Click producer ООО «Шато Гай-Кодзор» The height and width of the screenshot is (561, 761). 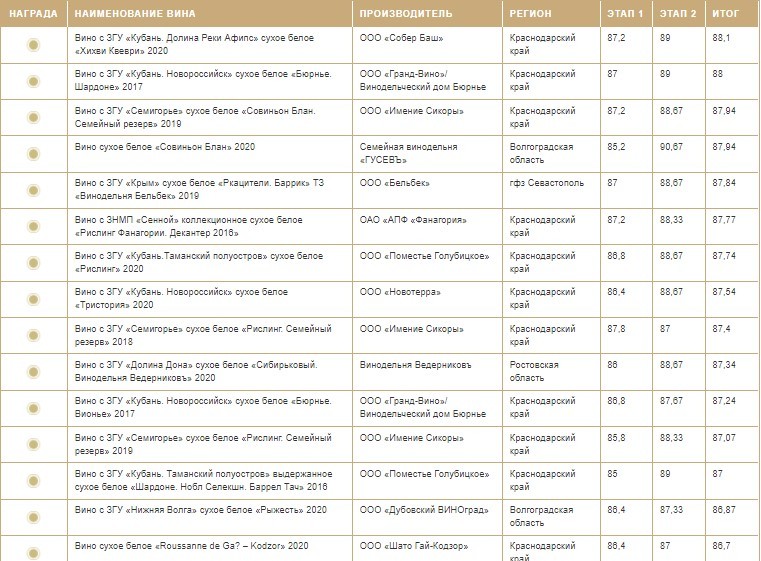(414, 546)
